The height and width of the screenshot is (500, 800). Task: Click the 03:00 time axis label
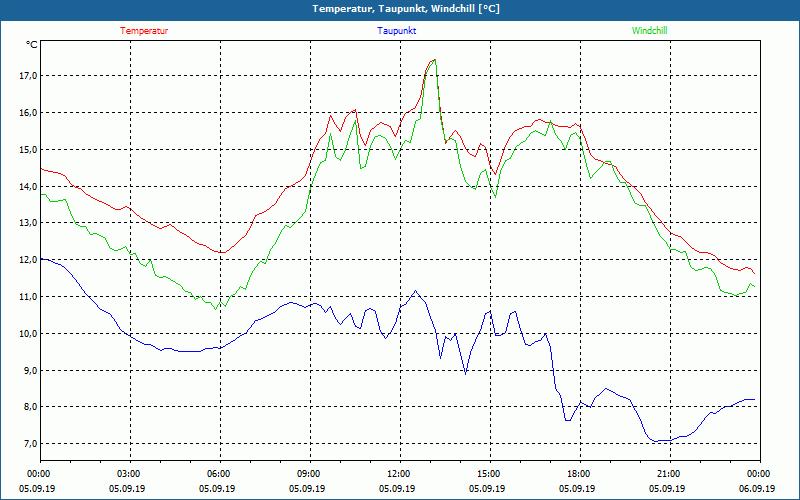(130, 474)
